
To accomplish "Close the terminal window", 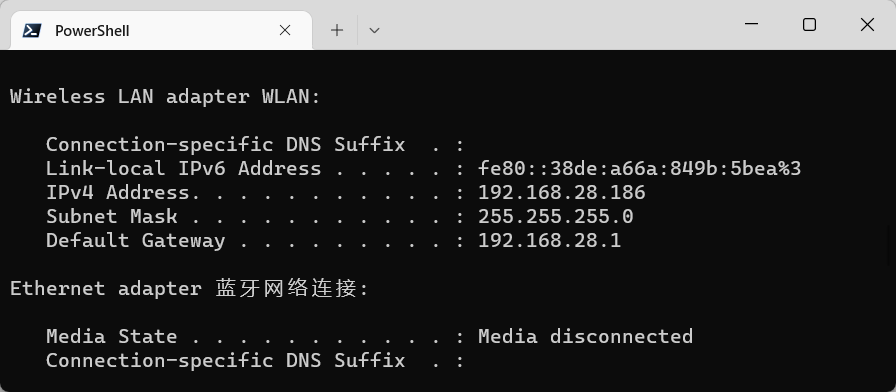I will click(x=867, y=24).
